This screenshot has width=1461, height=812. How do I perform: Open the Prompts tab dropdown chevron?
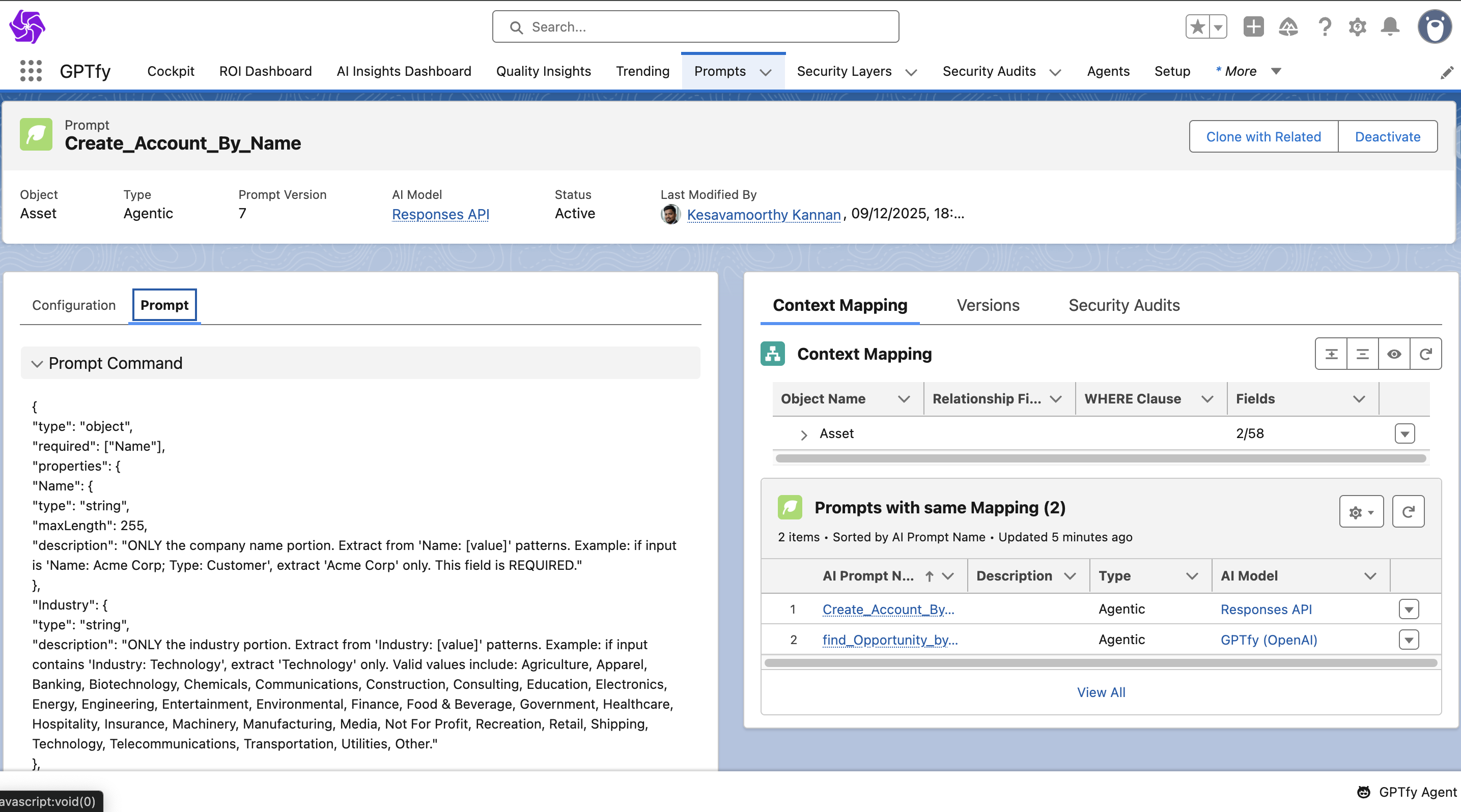[766, 72]
